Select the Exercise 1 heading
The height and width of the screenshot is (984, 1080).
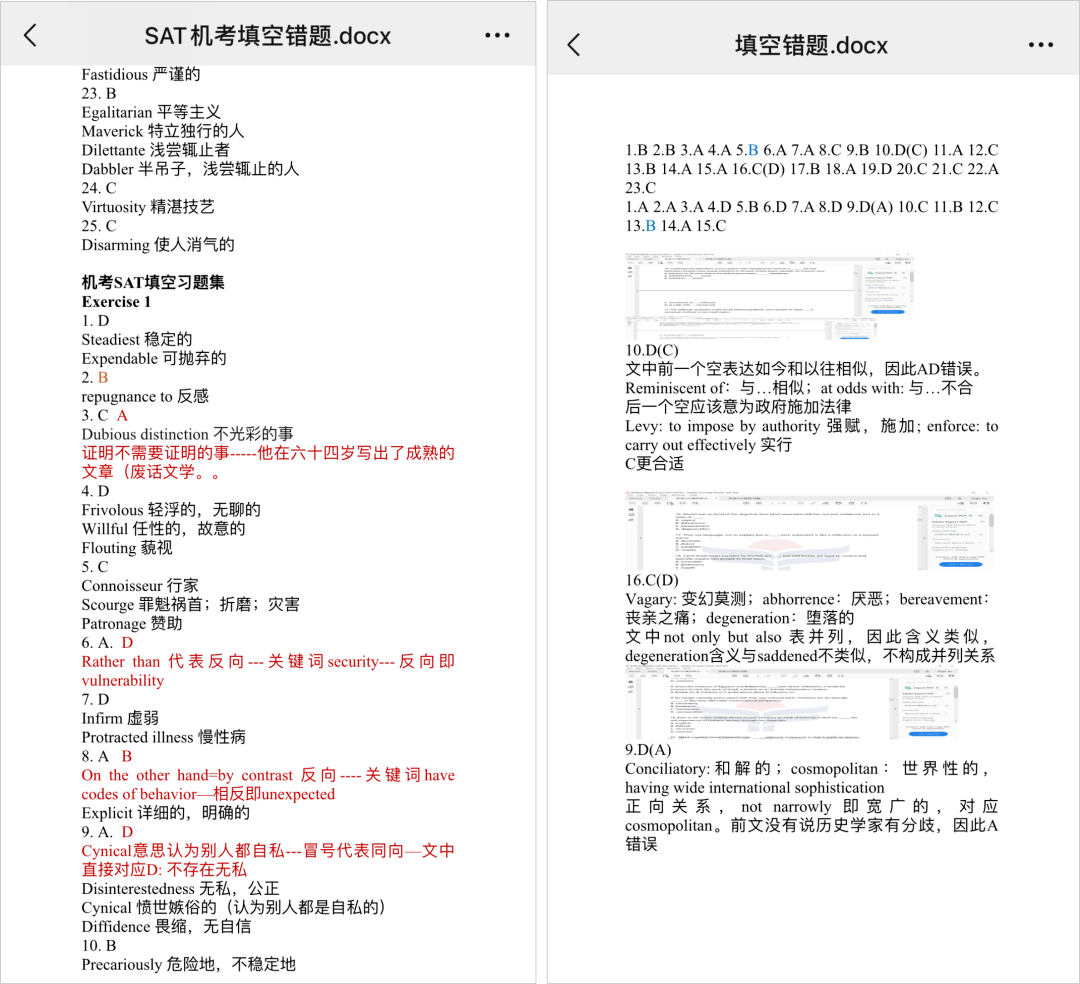pos(116,302)
